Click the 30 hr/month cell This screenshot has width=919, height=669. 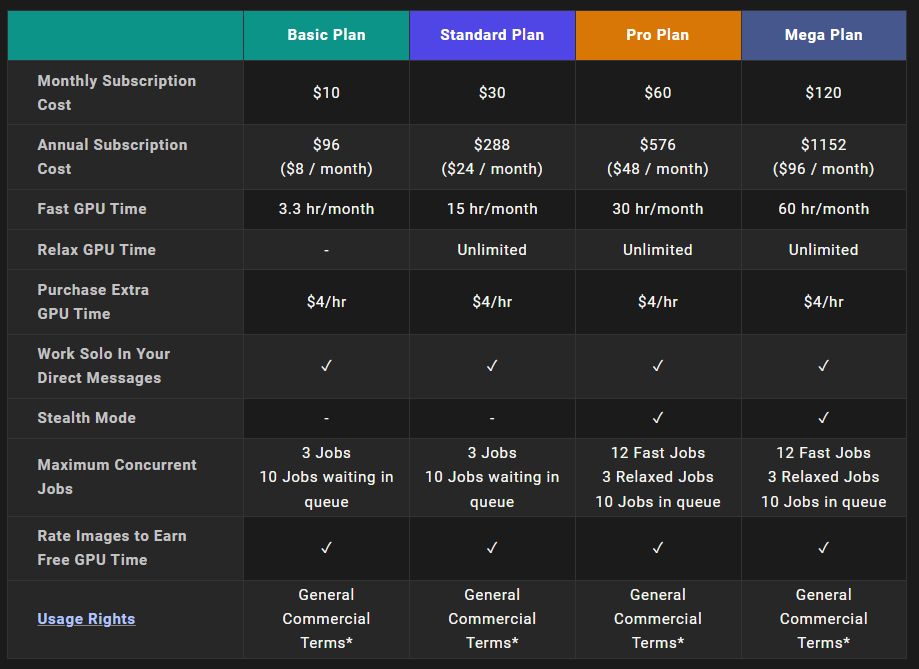[658, 209]
